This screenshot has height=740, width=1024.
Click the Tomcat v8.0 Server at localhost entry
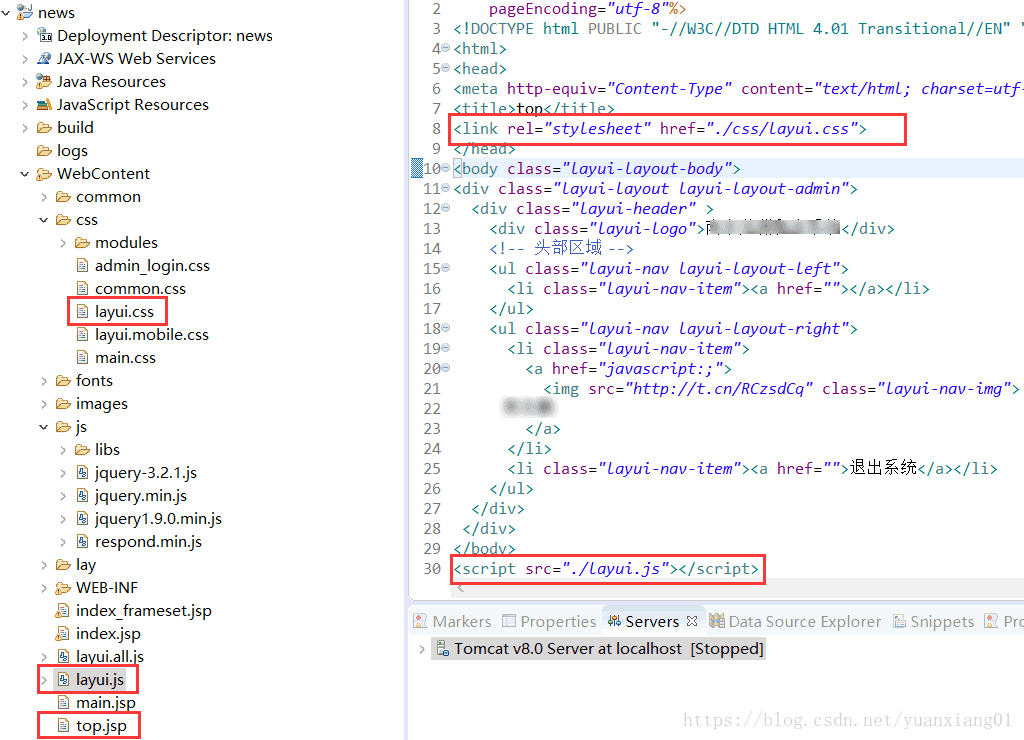click(x=609, y=649)
